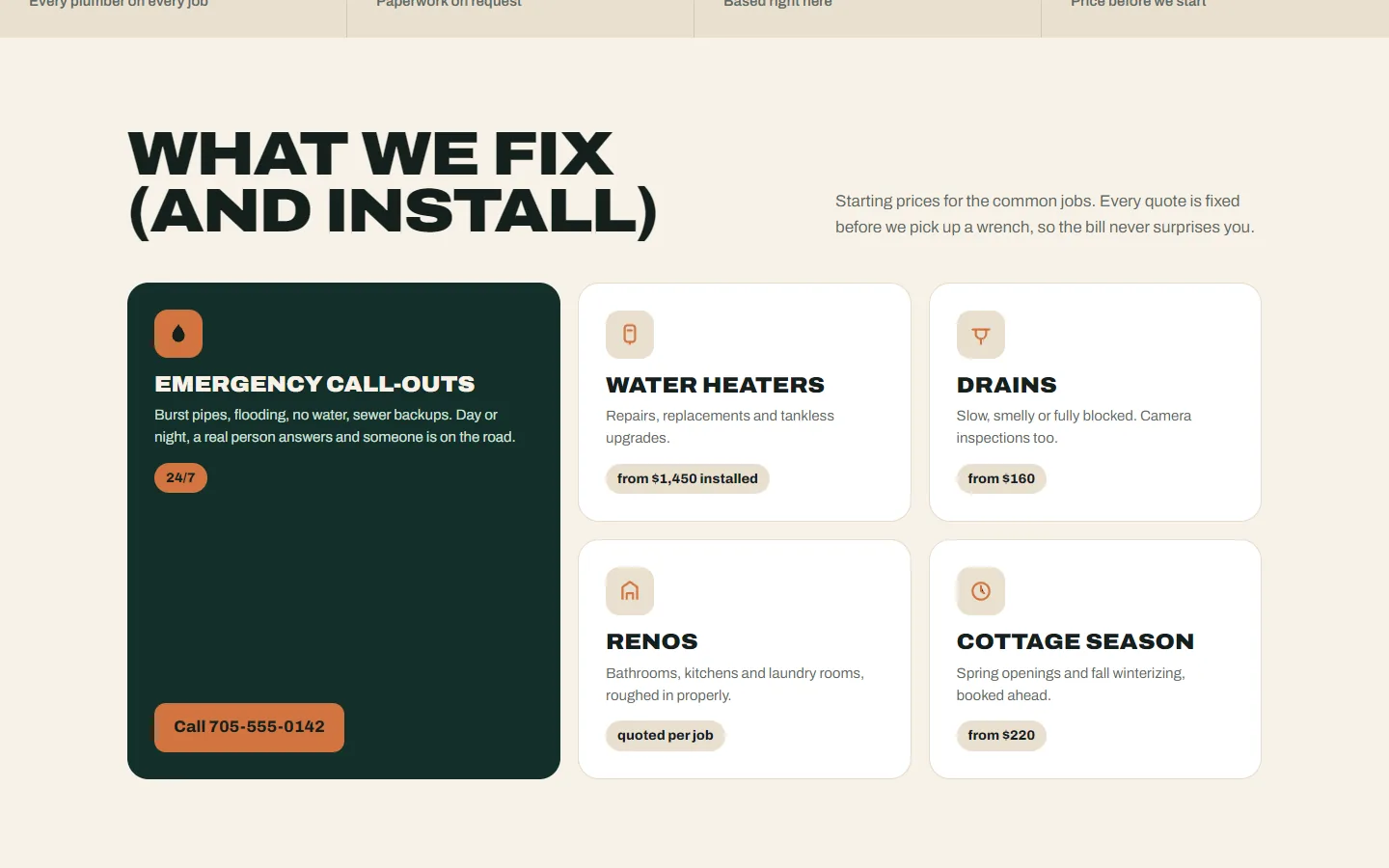This screenshot has height=868, width=1389.
Task: Click the "from $220" price tag
Action: (1001, 735)
